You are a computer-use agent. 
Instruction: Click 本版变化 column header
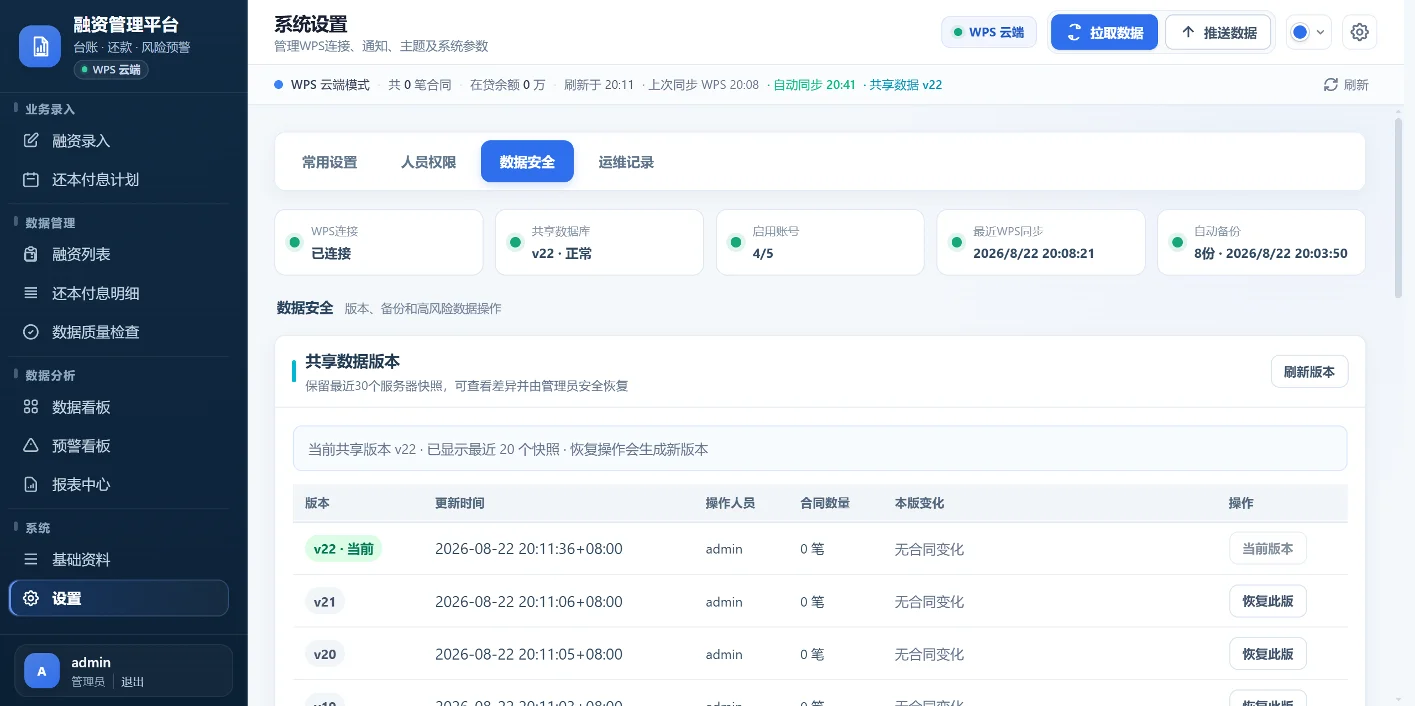tap(919, 503)
